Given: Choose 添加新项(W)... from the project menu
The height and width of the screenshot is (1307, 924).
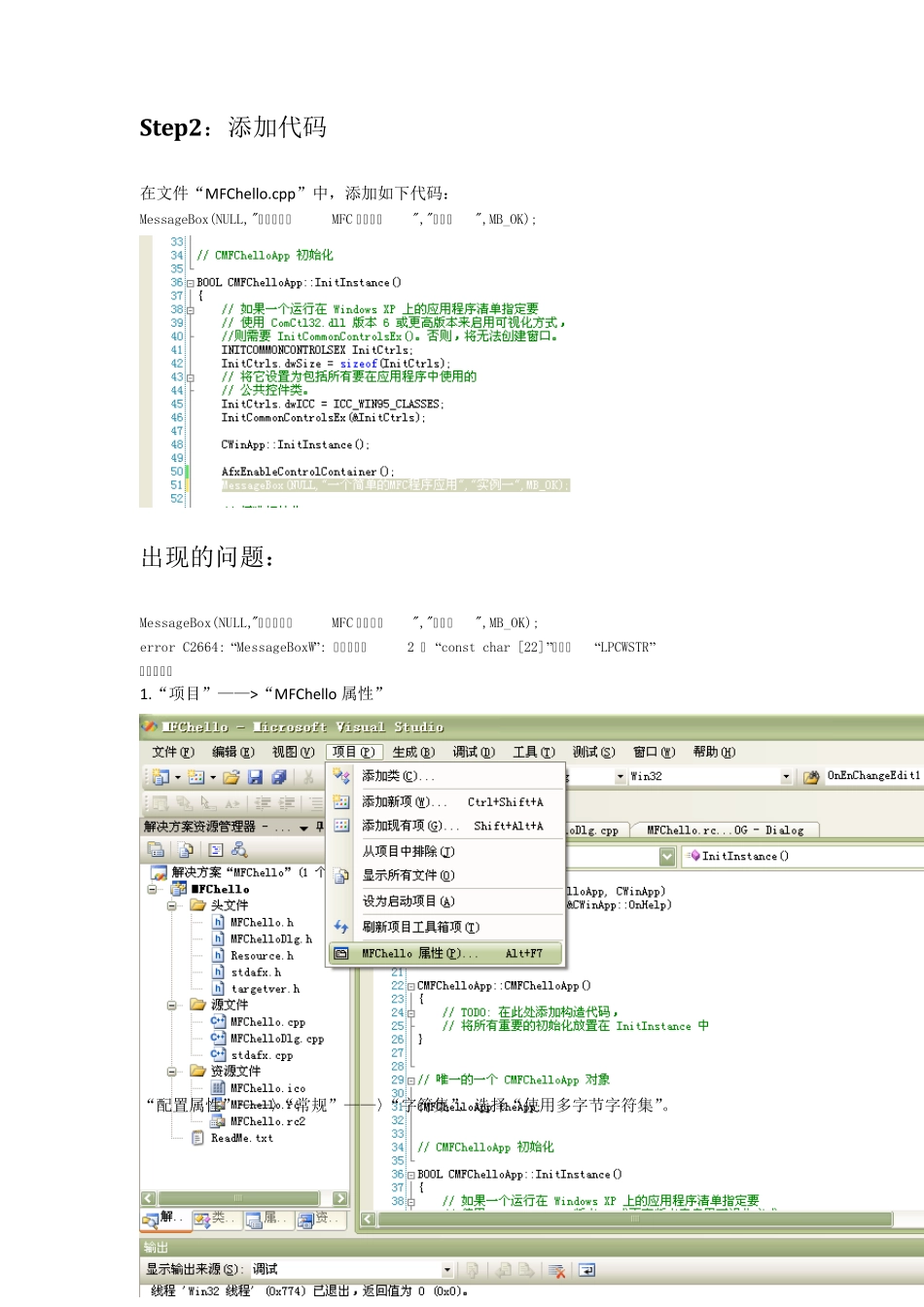Looking at the screenshot, I should pos(446,802).
